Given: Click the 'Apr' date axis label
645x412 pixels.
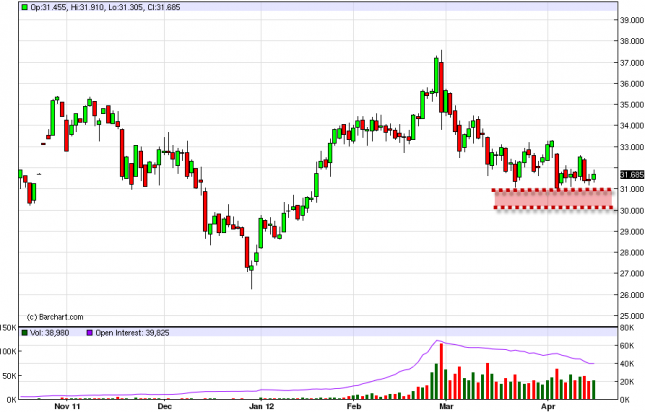Looking at the screenshot, I should [548, 407].
